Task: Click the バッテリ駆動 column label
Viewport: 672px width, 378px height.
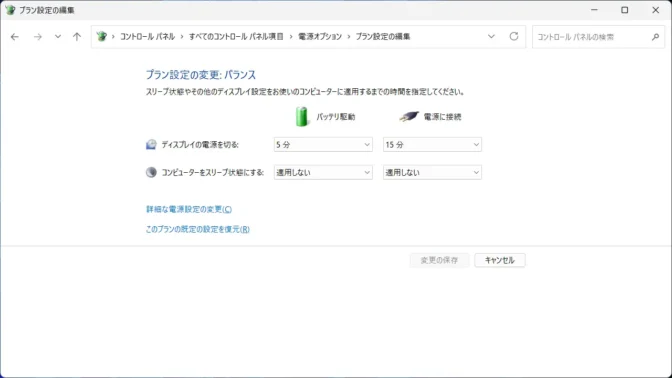Action: click(336, 117)
